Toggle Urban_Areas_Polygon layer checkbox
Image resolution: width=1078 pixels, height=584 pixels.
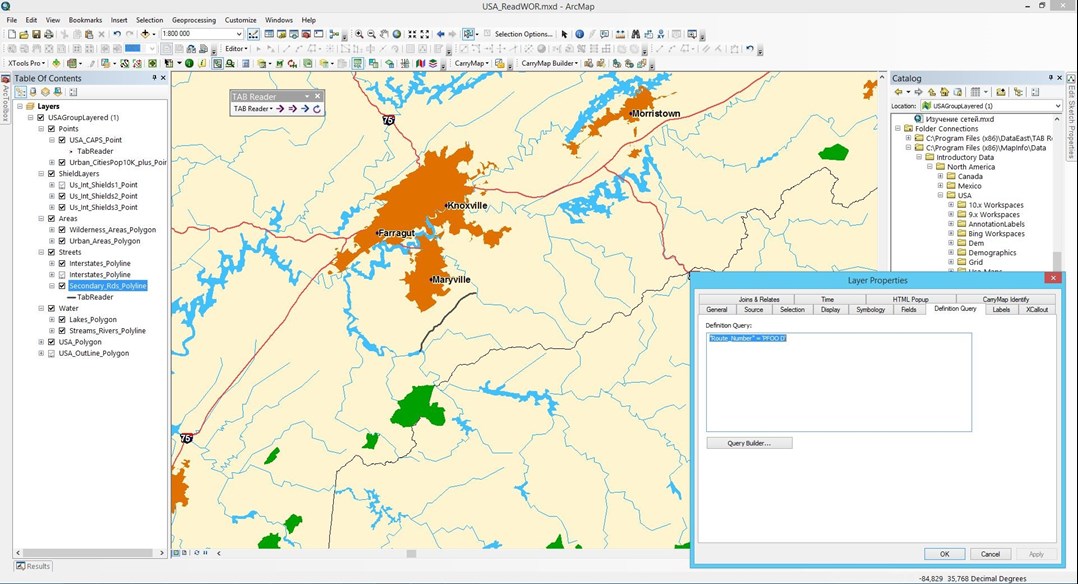(x=63, y=241)
